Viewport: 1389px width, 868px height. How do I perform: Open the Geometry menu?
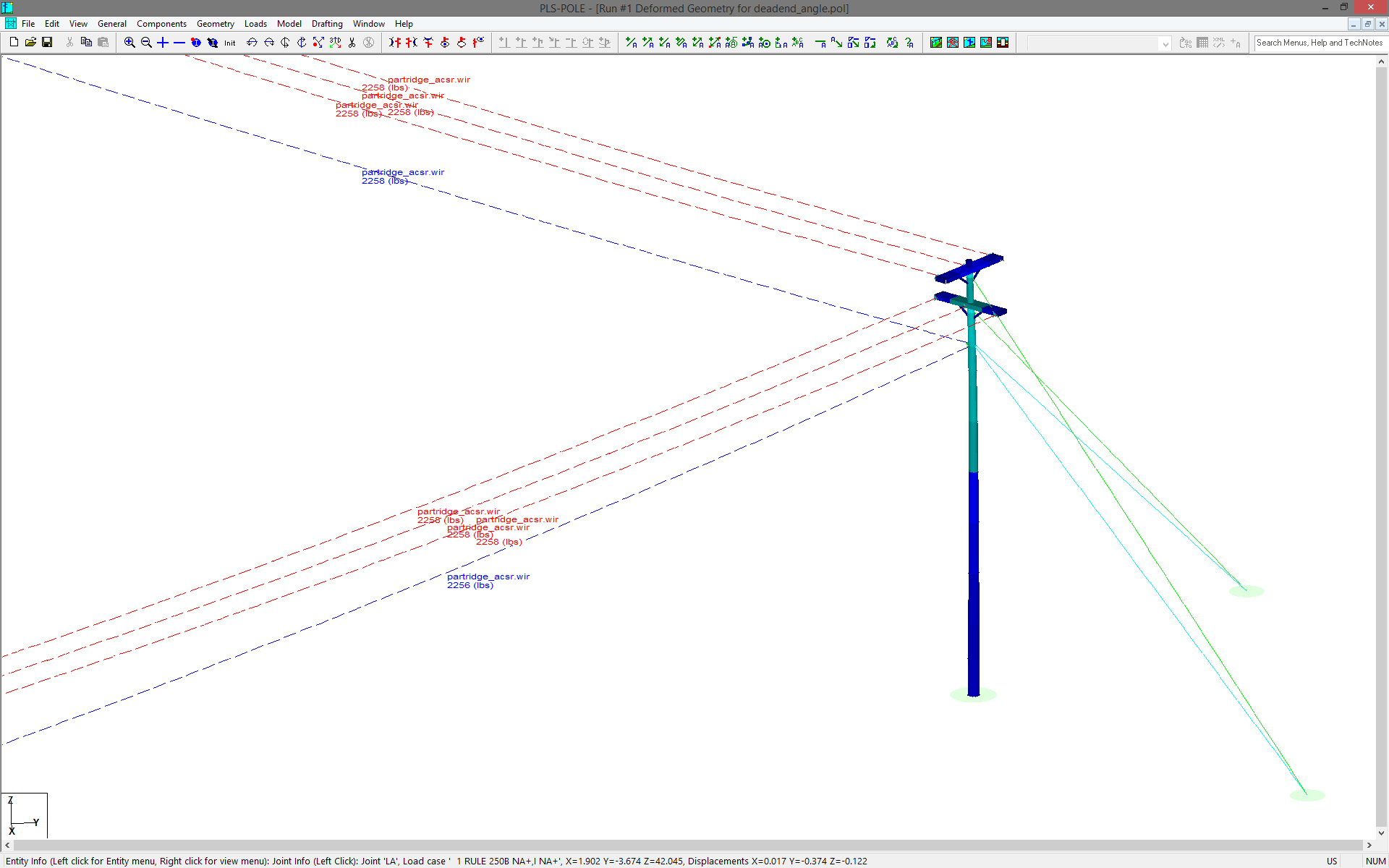point(216,24)
